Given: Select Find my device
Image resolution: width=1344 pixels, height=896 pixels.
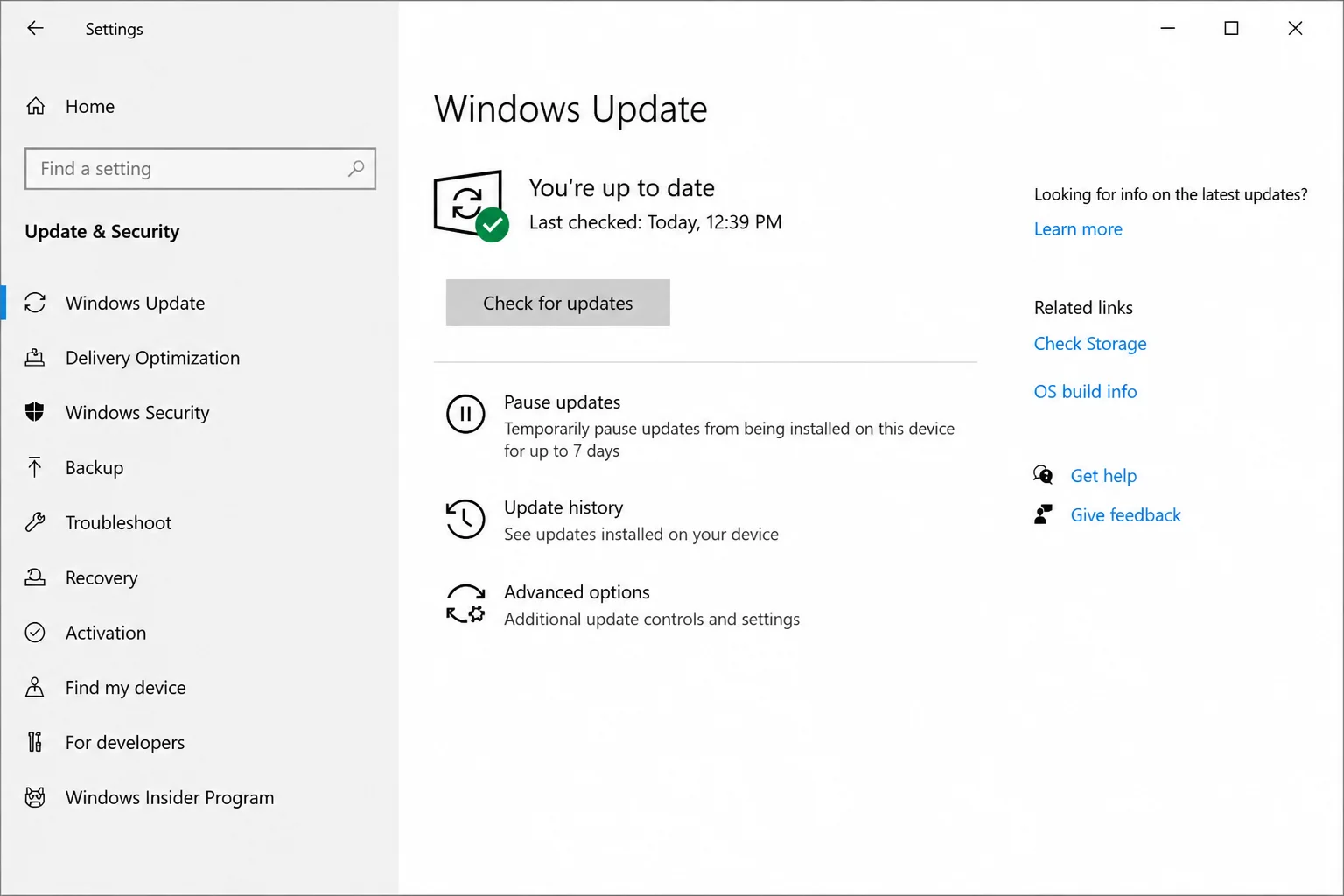Looking at the screenshot, I should (x=126, y=687).
